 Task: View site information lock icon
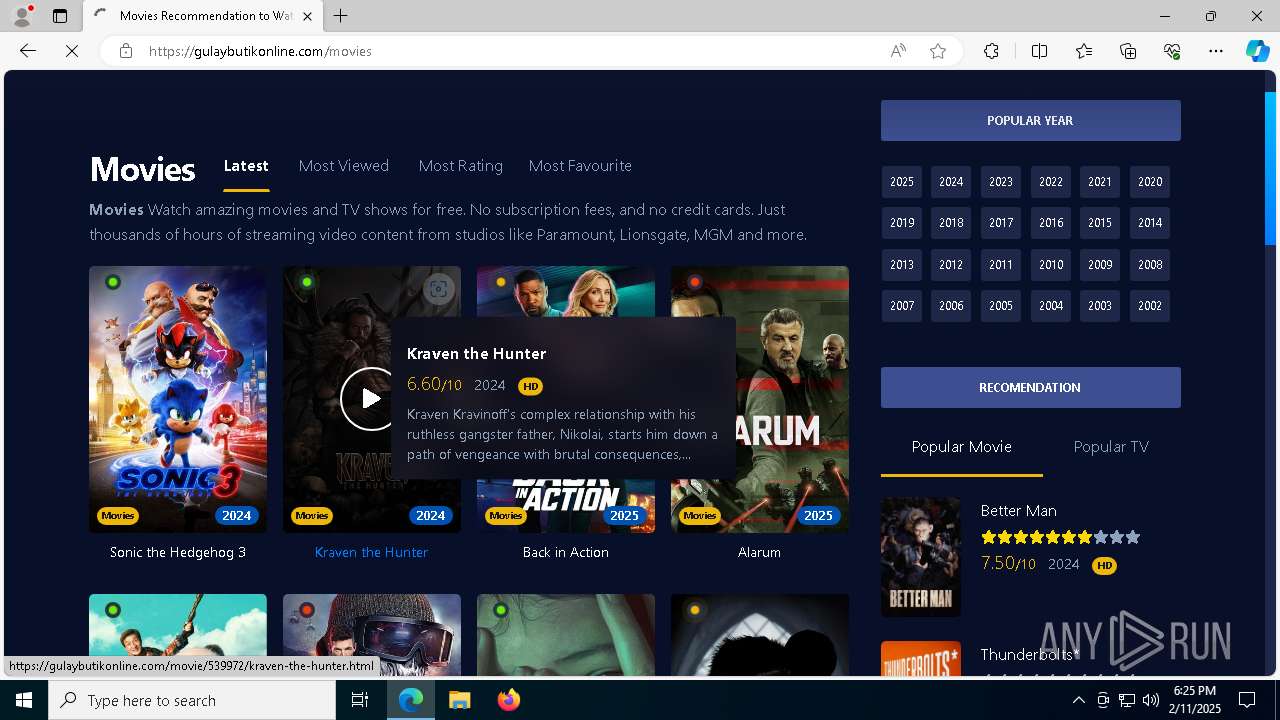coord(125,51)
